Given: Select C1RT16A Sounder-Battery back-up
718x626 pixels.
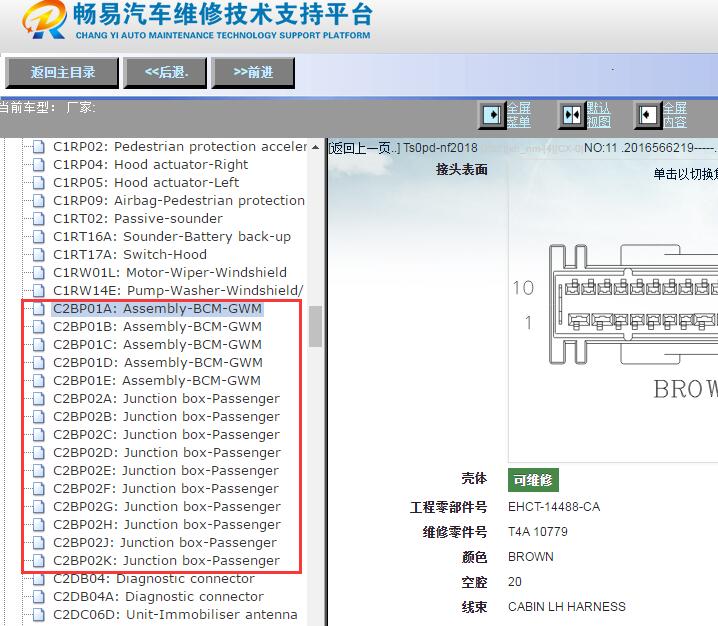Looking at the screenshot, I should click(172, 236).
